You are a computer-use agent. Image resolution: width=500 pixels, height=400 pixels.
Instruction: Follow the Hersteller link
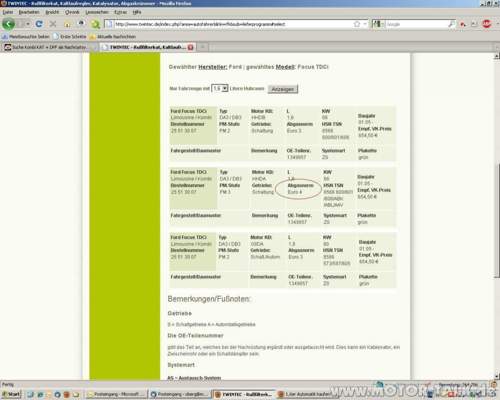(x=213, y=67)
